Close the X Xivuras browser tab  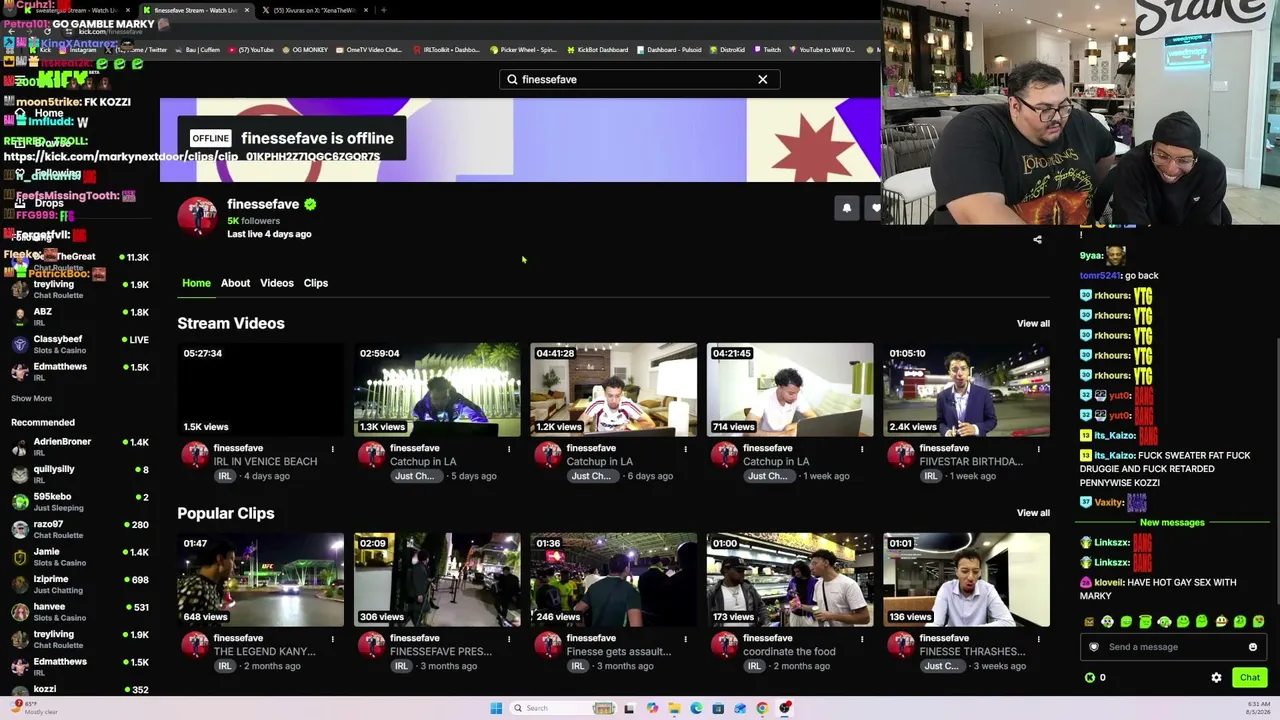(366, 10)
